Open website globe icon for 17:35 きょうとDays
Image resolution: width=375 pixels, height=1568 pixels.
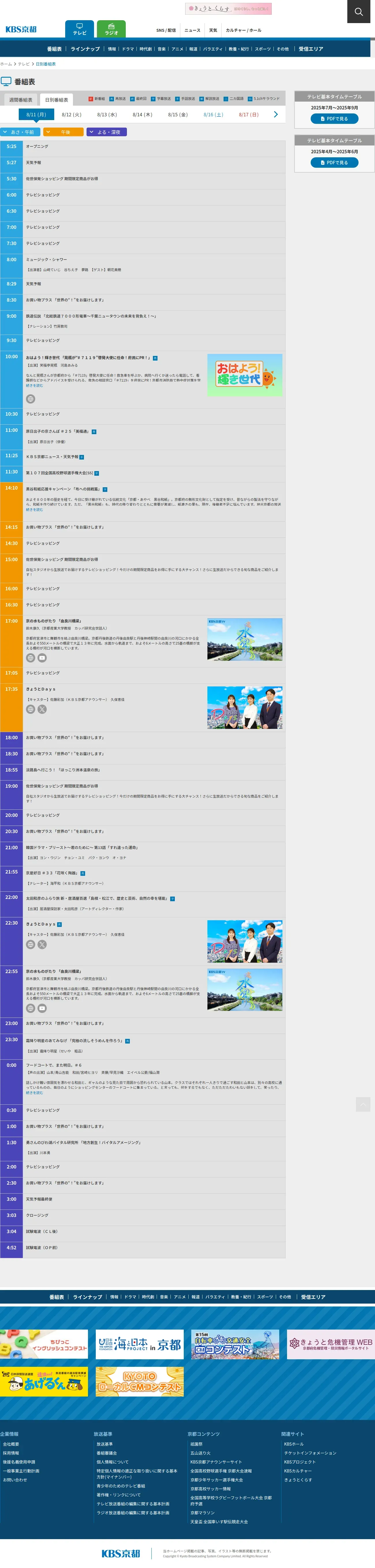tap(31, 709)
